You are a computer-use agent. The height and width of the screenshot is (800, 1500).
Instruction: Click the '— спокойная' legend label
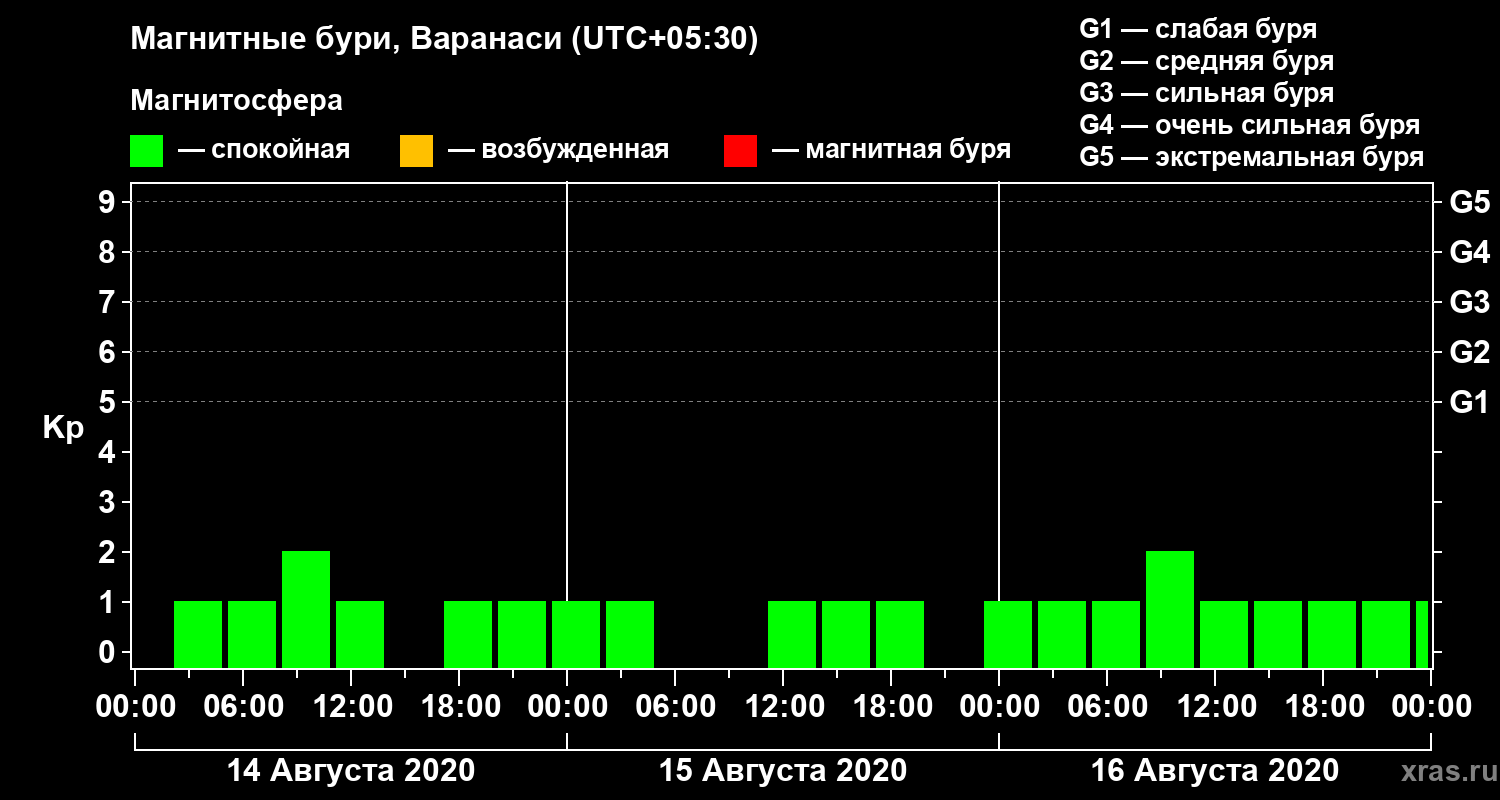point(264,150)
